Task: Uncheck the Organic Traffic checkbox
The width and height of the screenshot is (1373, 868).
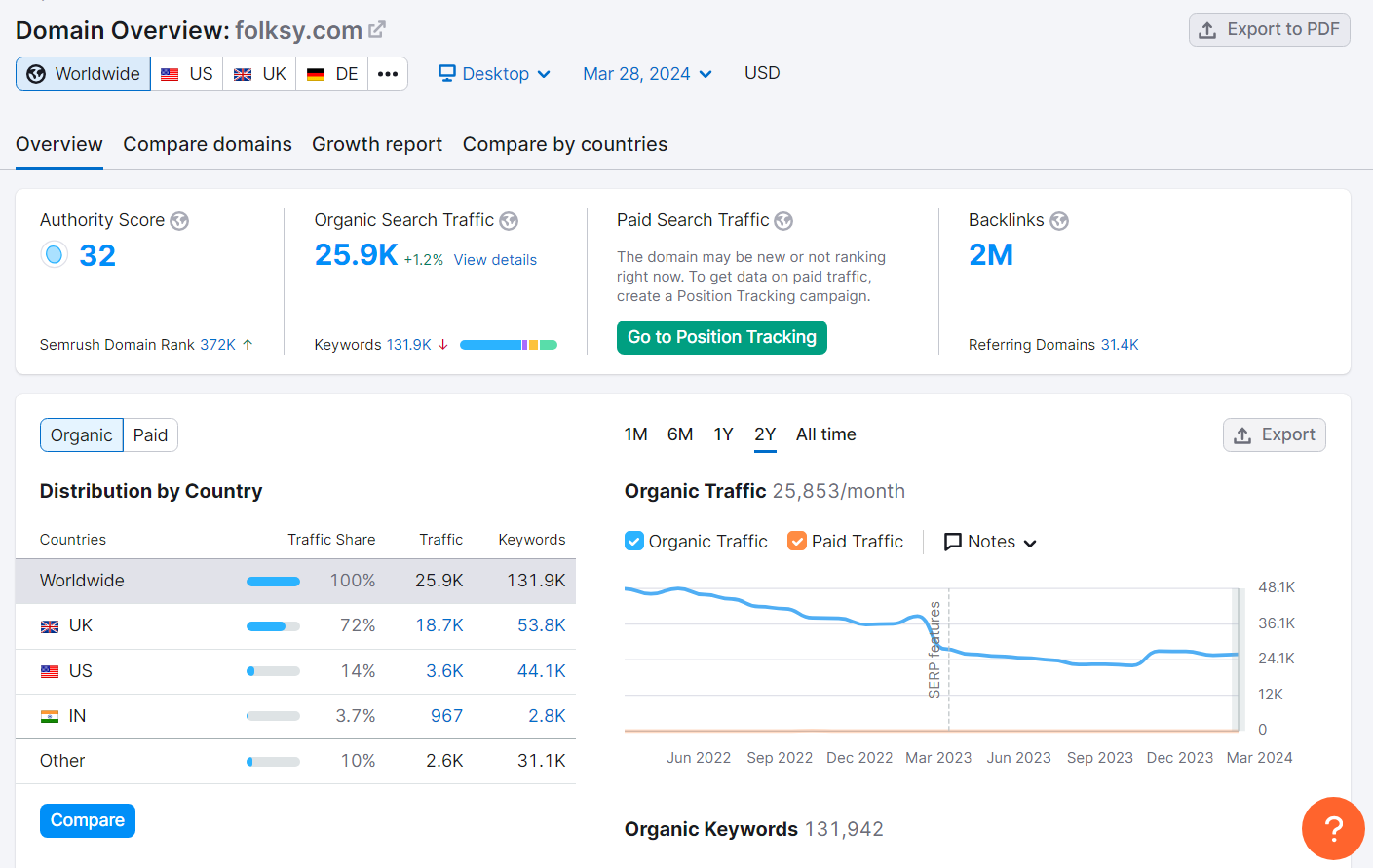Action: click(x=632, y=541)
